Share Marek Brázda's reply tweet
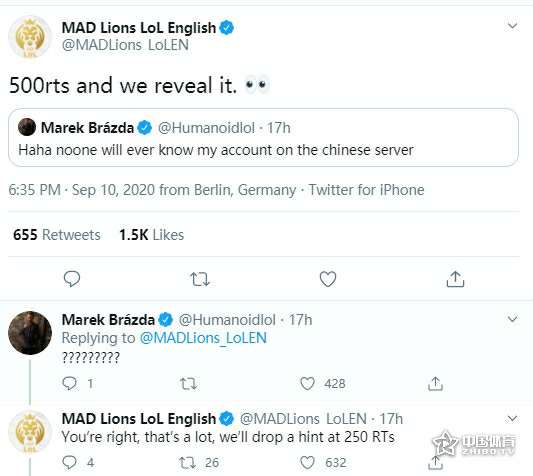 [435, 384]
